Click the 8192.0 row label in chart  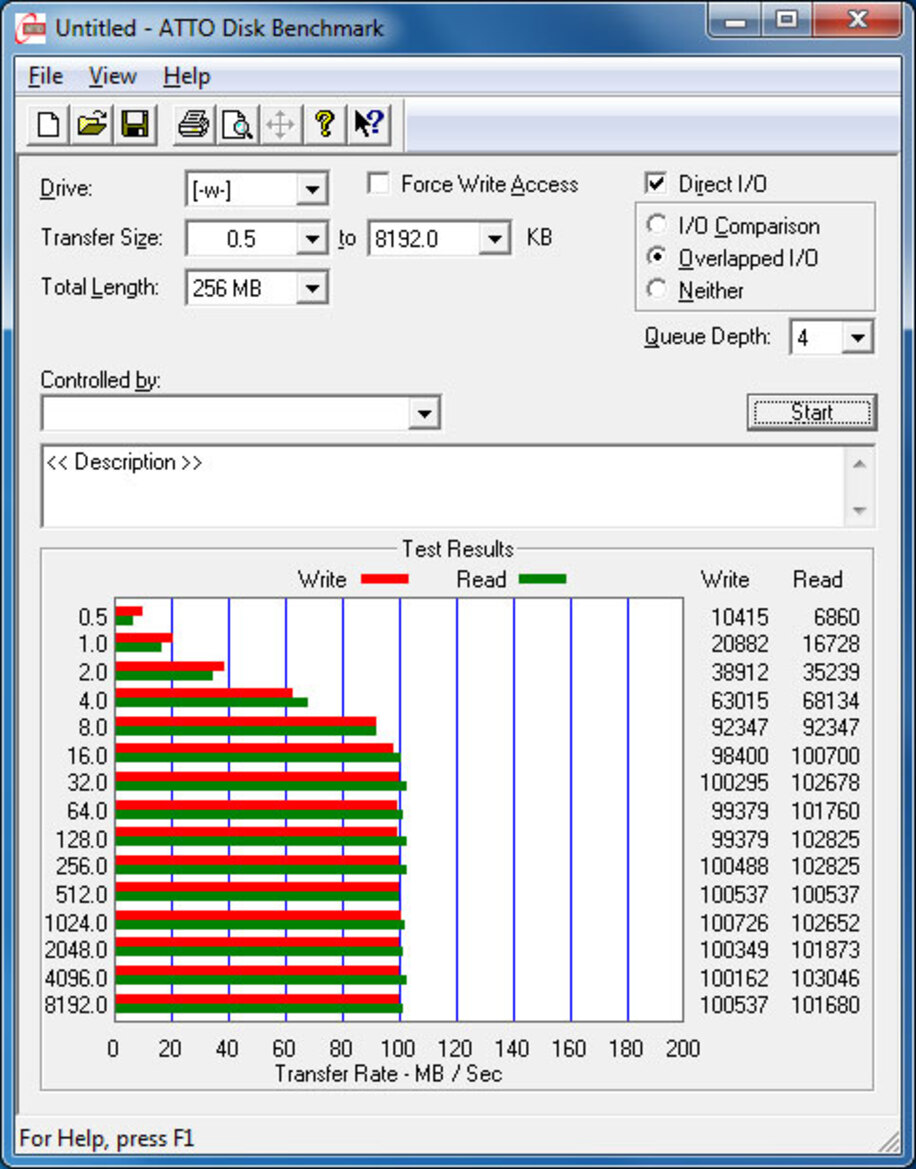coord(76,1005)
